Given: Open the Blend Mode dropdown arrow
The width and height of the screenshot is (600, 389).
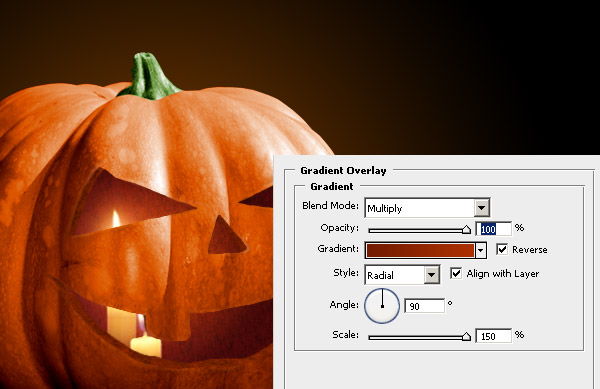Looking at the screenshot, I should click(x=481, y=208).
